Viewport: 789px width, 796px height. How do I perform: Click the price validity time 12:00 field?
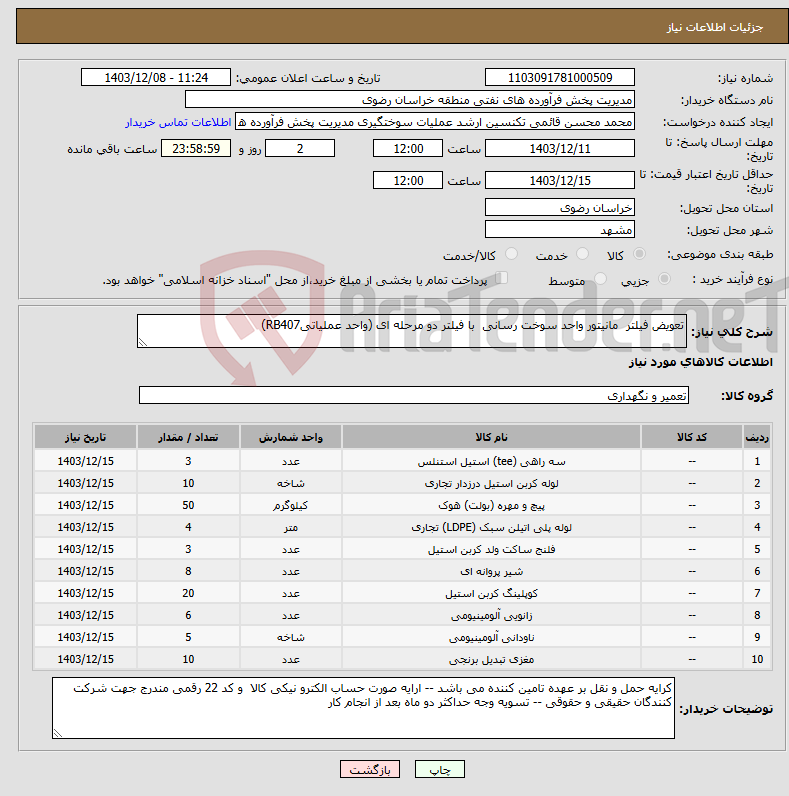[x=408, y=180]
